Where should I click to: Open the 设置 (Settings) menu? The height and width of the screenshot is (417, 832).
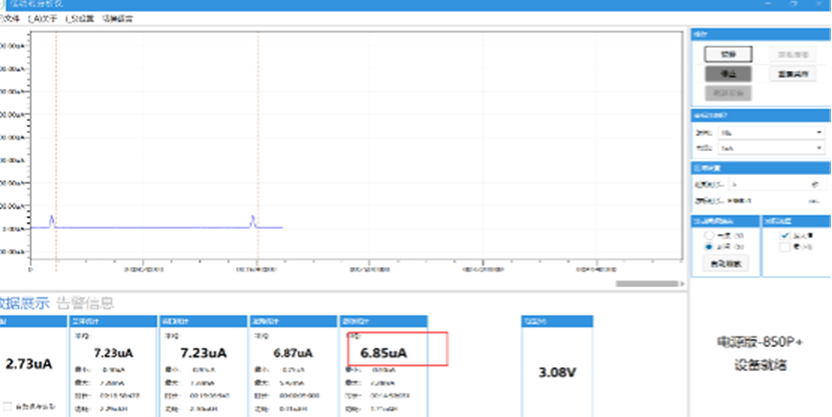[78, 18]
